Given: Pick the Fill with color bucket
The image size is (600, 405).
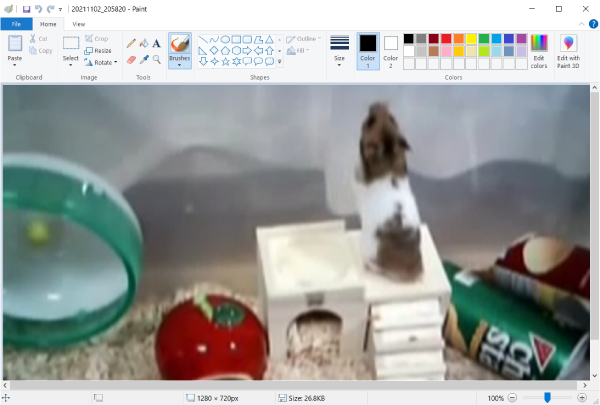Looking at the screenshot, I should (x=144, y=43).
